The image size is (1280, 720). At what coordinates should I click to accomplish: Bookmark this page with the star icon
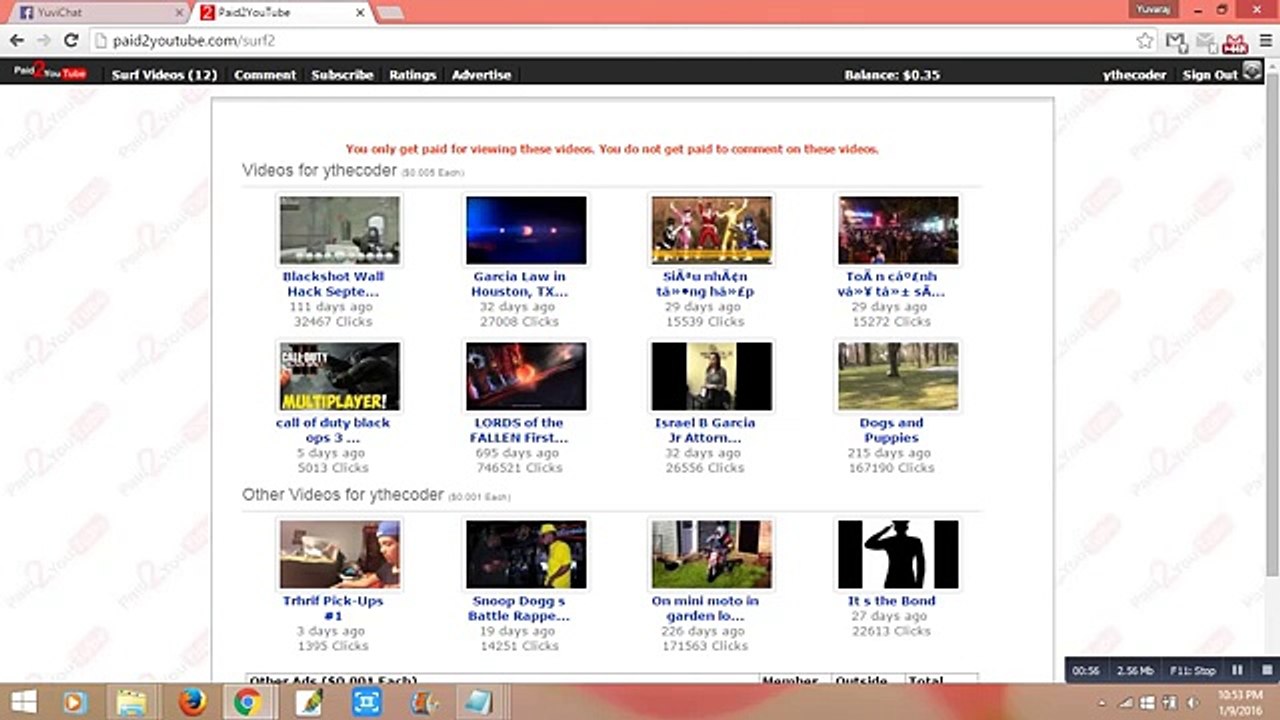coord(1145,41)
